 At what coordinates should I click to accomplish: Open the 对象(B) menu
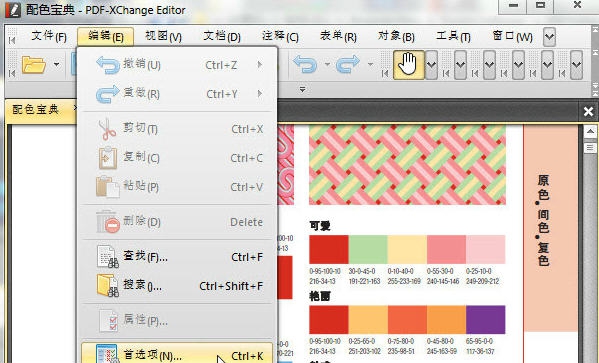pyautogui.click(x=396, y=37)
